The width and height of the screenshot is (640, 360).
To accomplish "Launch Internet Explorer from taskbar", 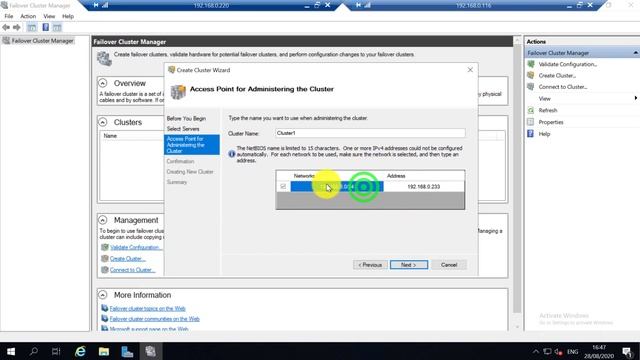I will click(80, 351).
